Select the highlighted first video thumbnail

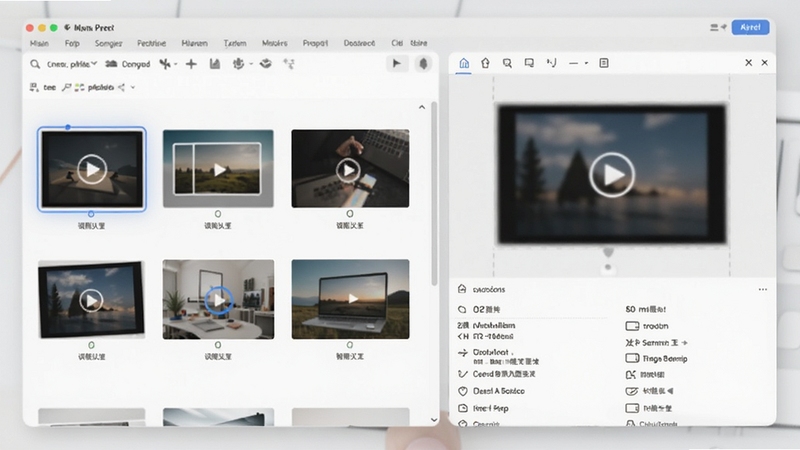(92, 169)
